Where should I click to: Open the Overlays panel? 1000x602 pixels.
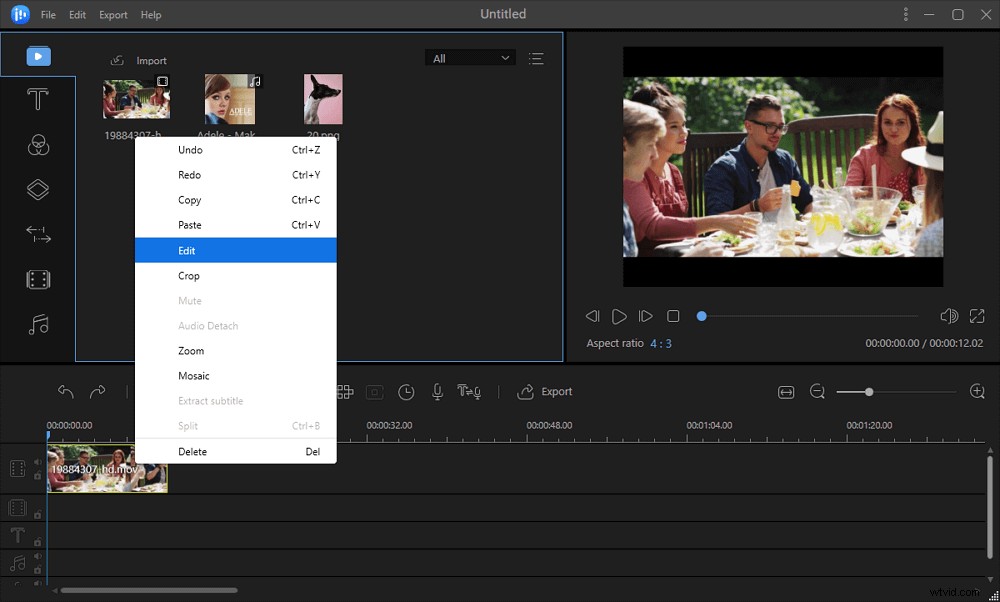tap(38, 189)
